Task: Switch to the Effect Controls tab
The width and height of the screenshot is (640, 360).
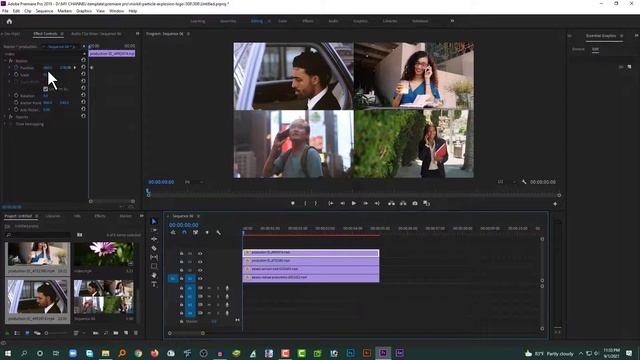Action: (x=45, y=34)
